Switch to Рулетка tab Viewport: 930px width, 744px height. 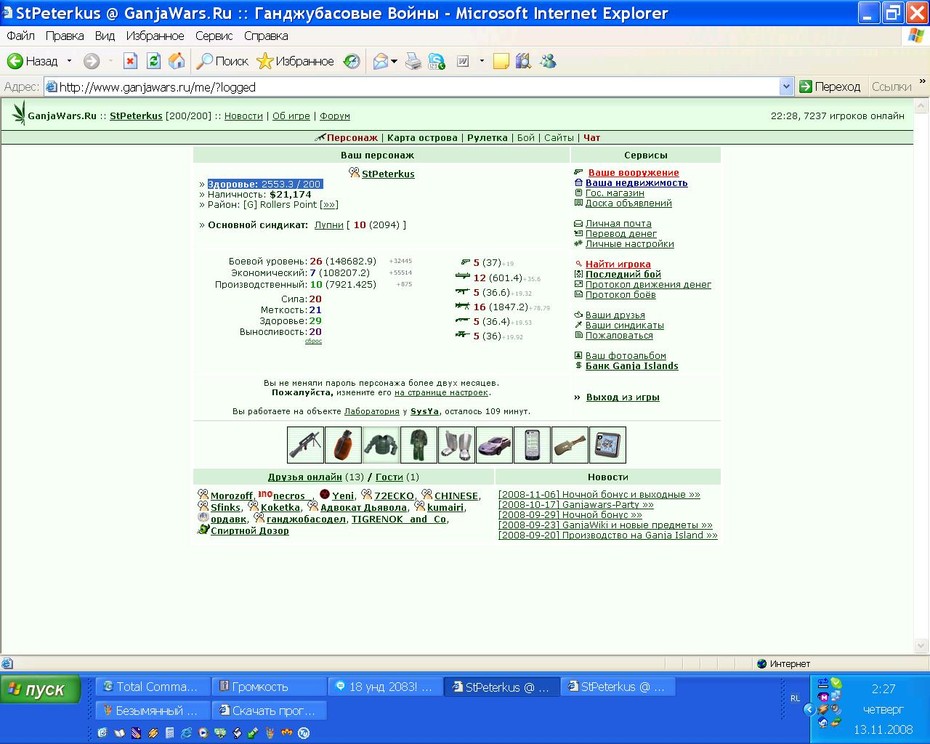(x=487, y=138)
